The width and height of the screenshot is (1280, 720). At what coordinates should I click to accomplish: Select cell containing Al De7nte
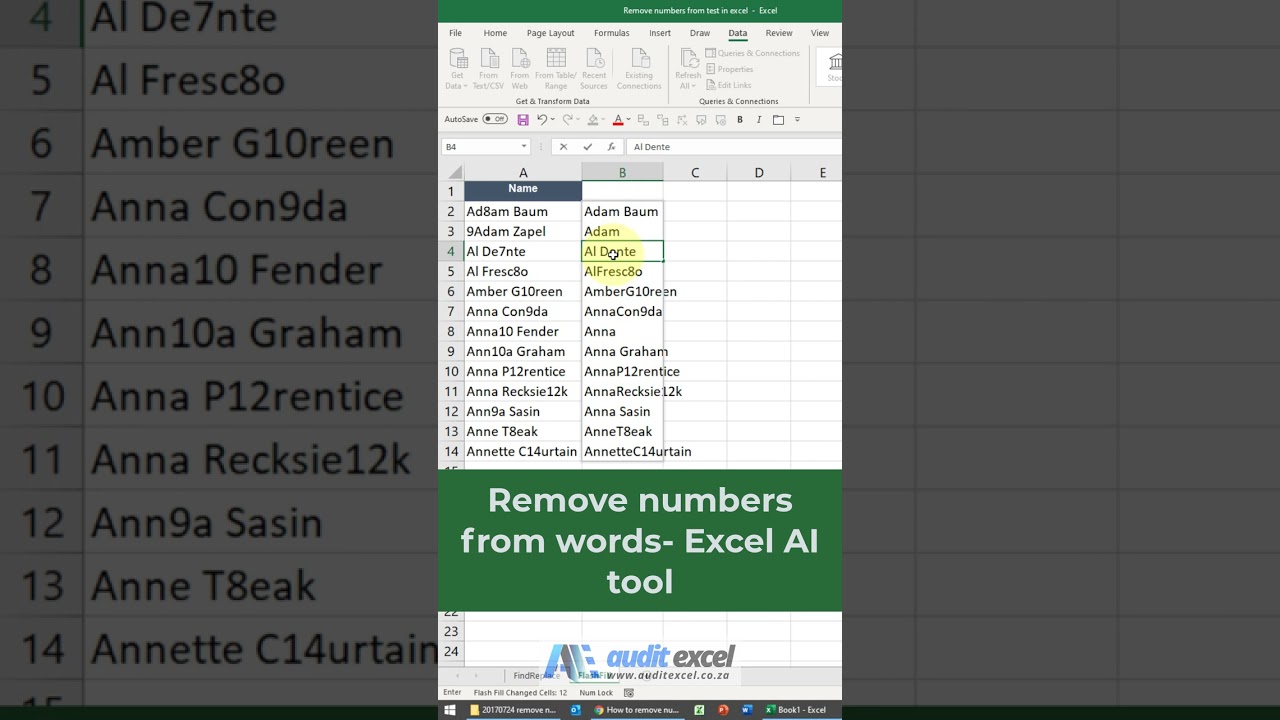[523, 251]
